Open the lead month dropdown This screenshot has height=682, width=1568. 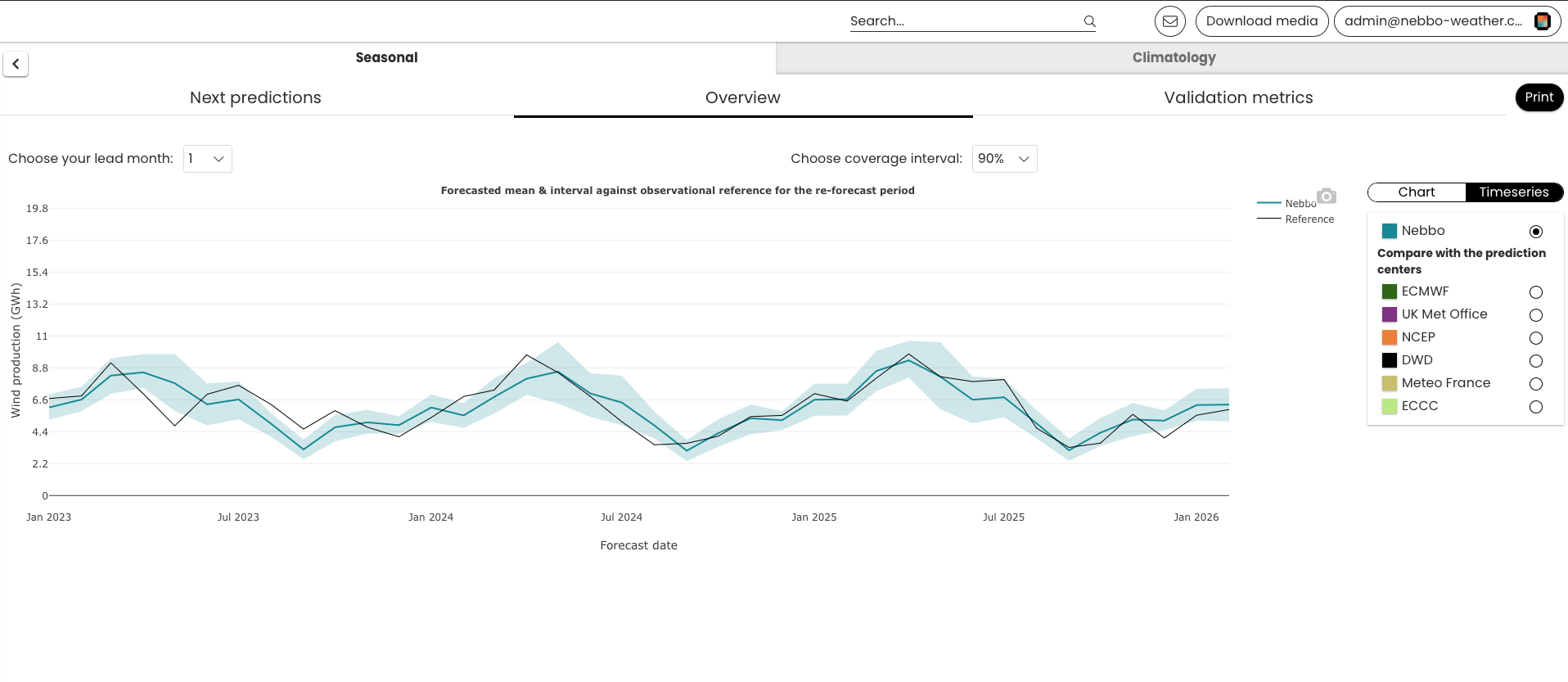point(208,159)
